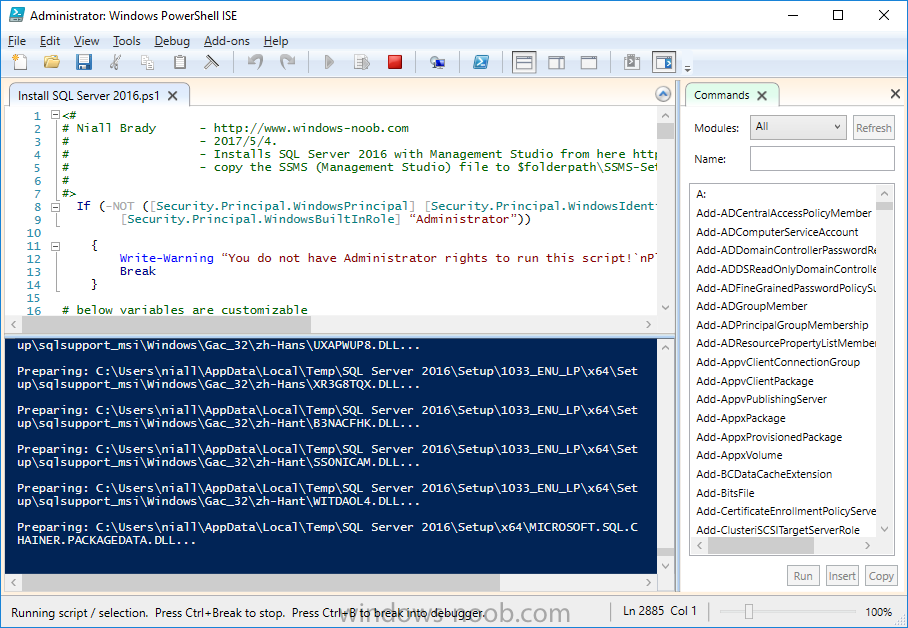Open a script with the folder icon
The image size is (908, 628).
point(52,62)
